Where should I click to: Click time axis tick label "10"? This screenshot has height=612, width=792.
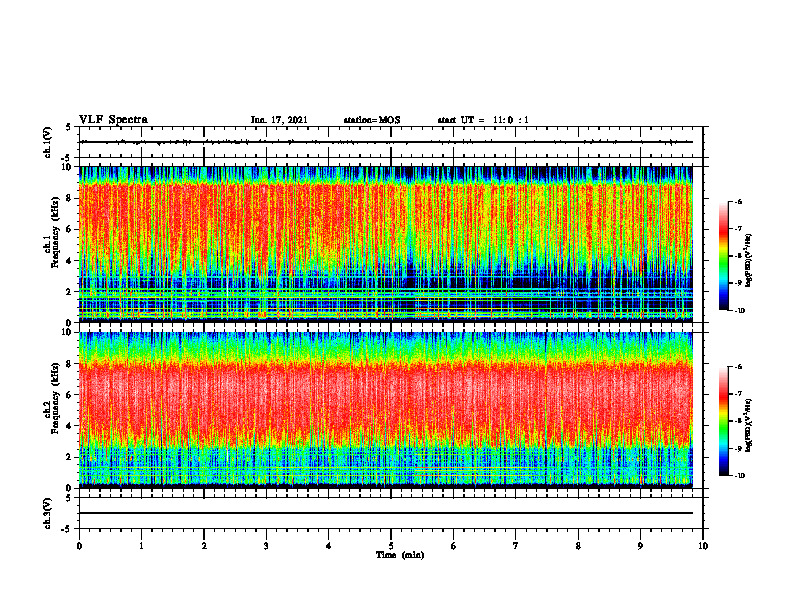(x=703, y=546)
